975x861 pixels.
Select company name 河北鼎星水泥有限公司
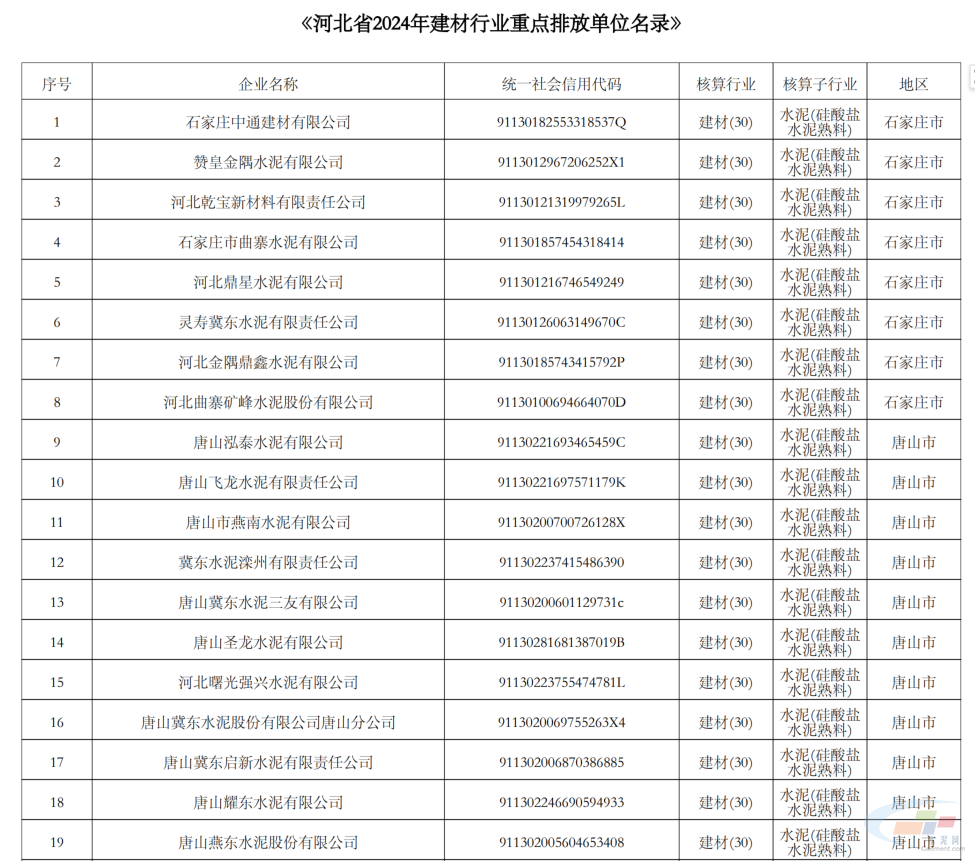click(268, 282)
